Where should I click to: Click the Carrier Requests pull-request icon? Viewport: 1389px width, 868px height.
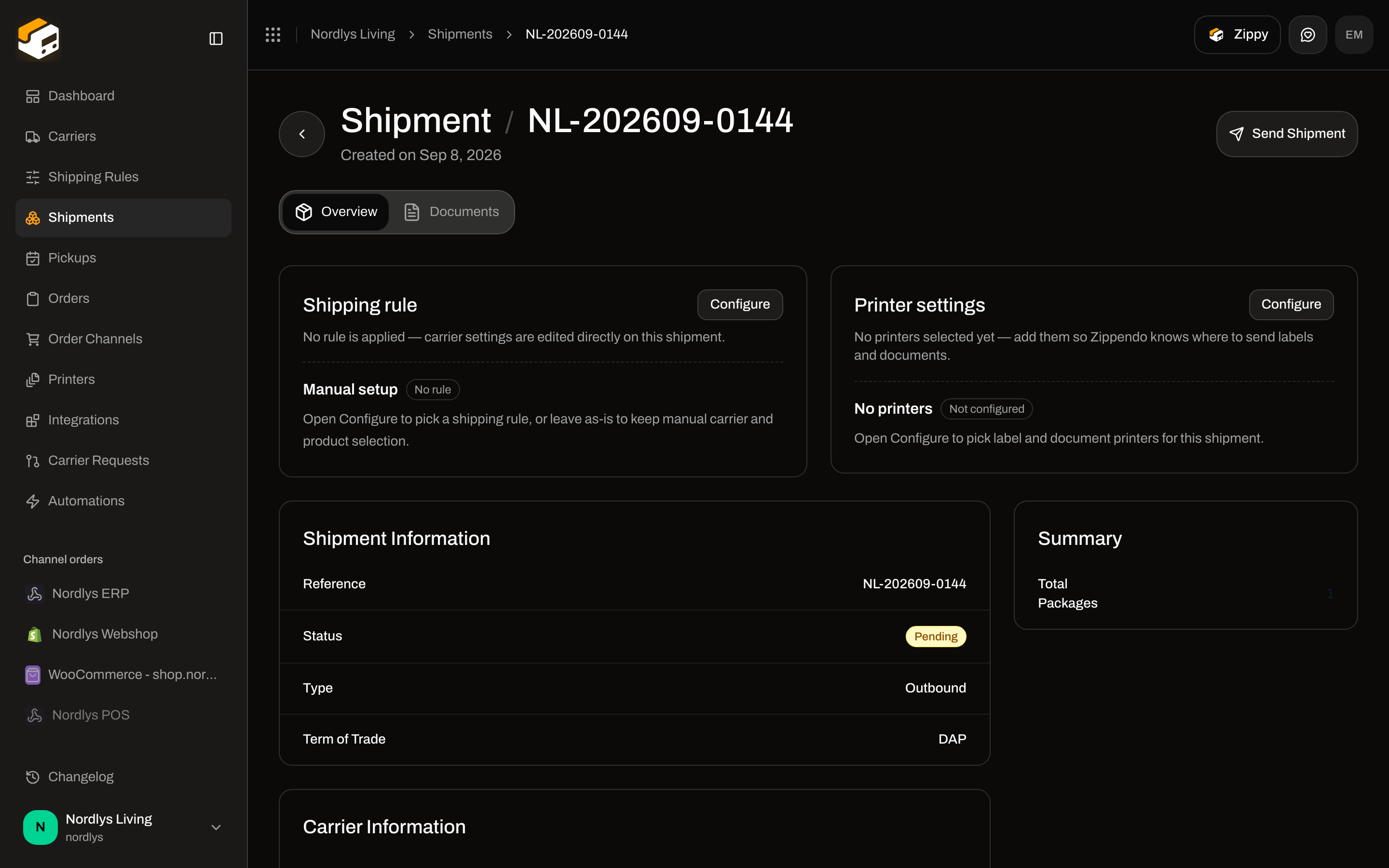click(33, 461)
